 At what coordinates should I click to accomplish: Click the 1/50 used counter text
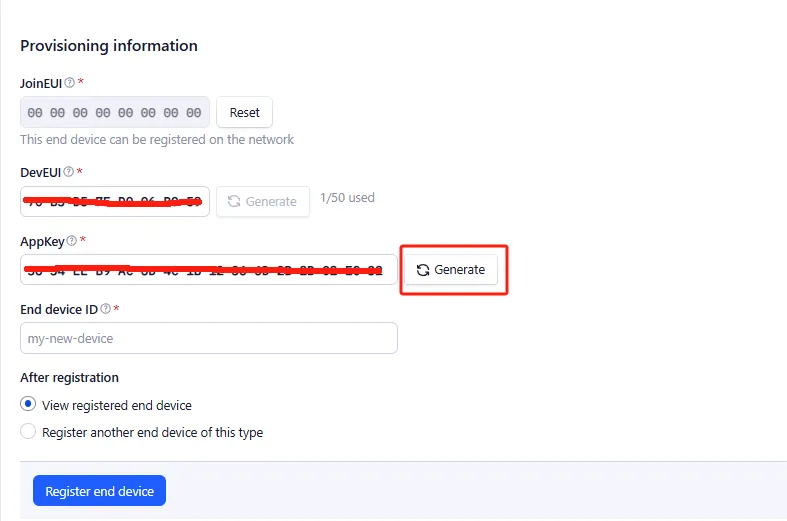[x=347, y=198]
